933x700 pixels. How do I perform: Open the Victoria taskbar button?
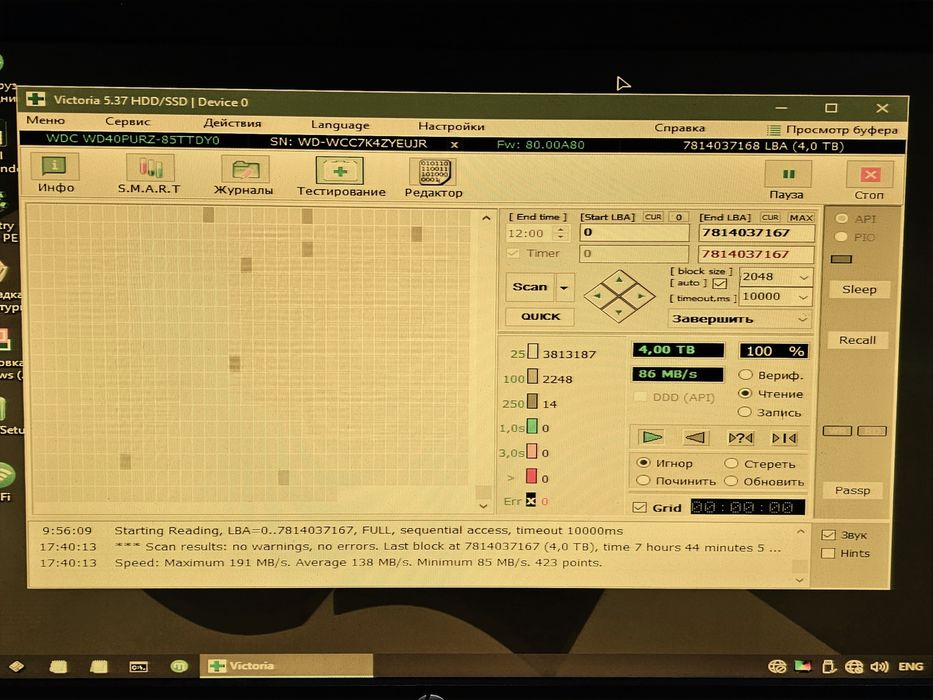click(287, 665)
